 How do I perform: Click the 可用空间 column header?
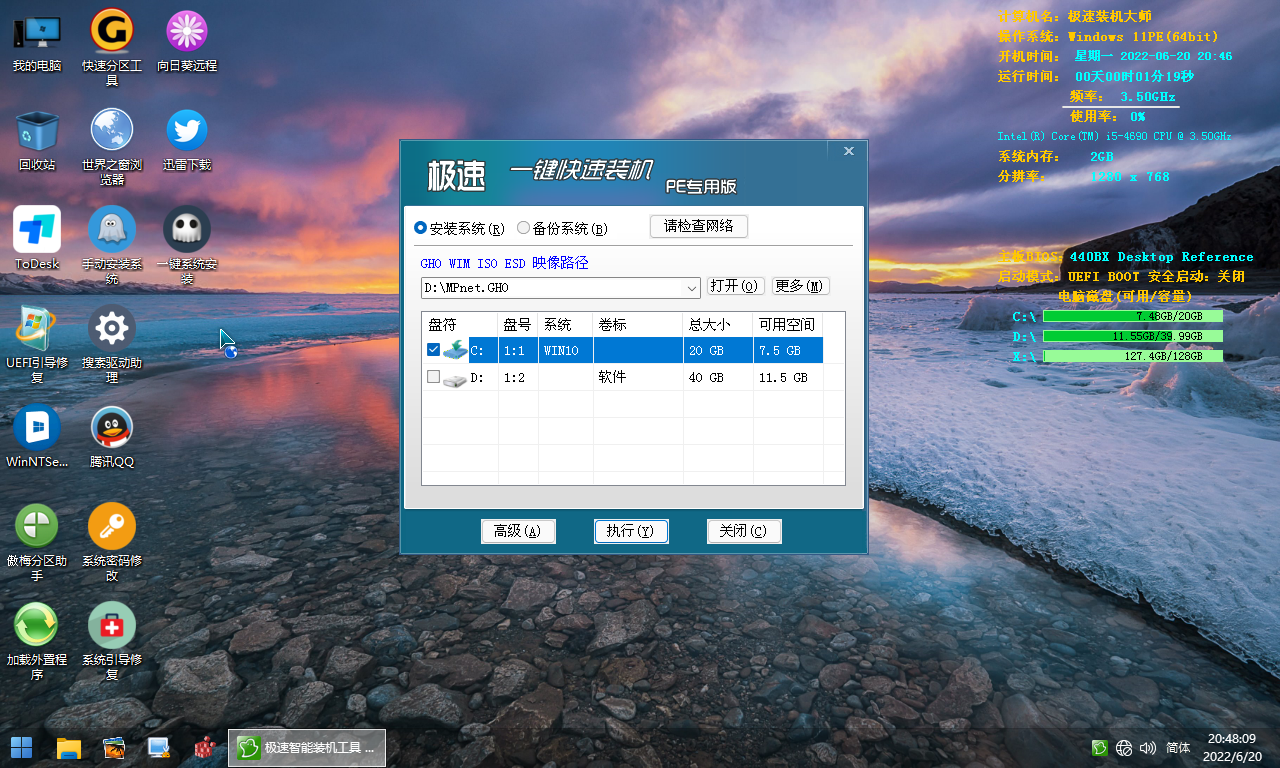(x=787, y=325)
